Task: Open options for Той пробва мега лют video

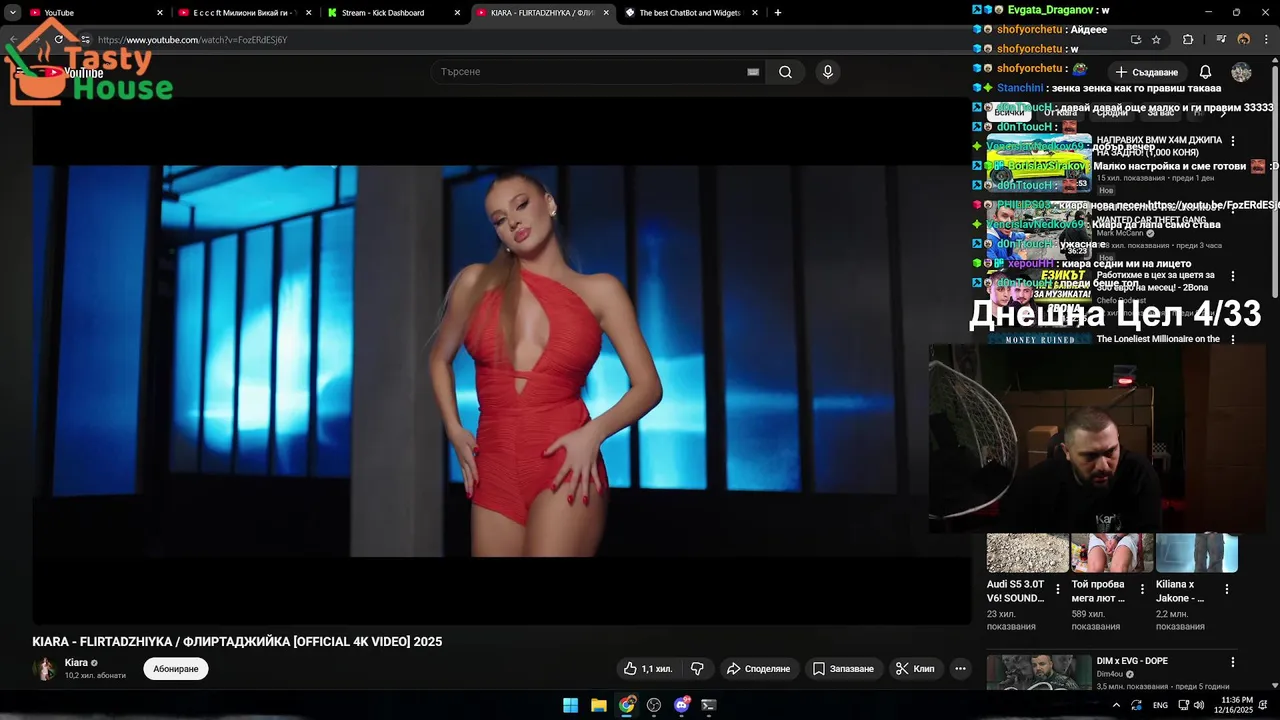Action: 1142,589
